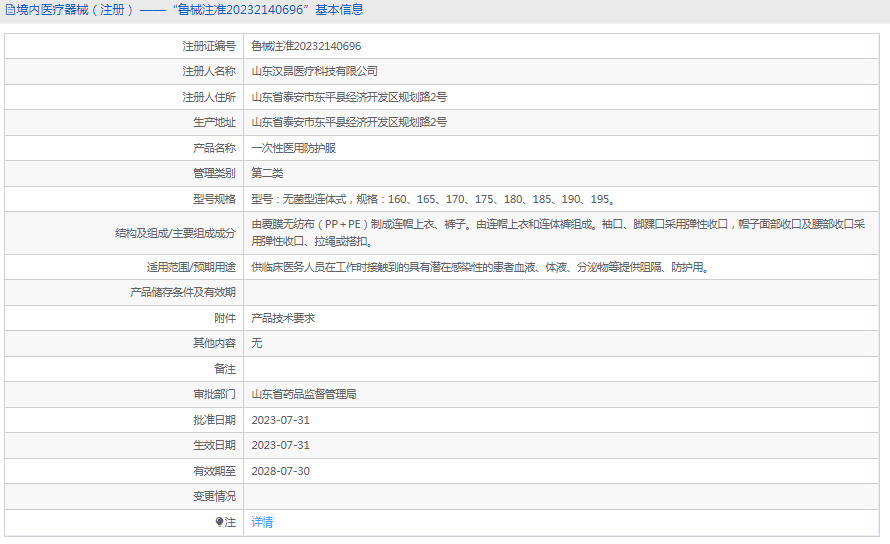The width and height of the screenshot is (890, 544).
Task: Click the 有效期至 label
Action: pos(214,471)
